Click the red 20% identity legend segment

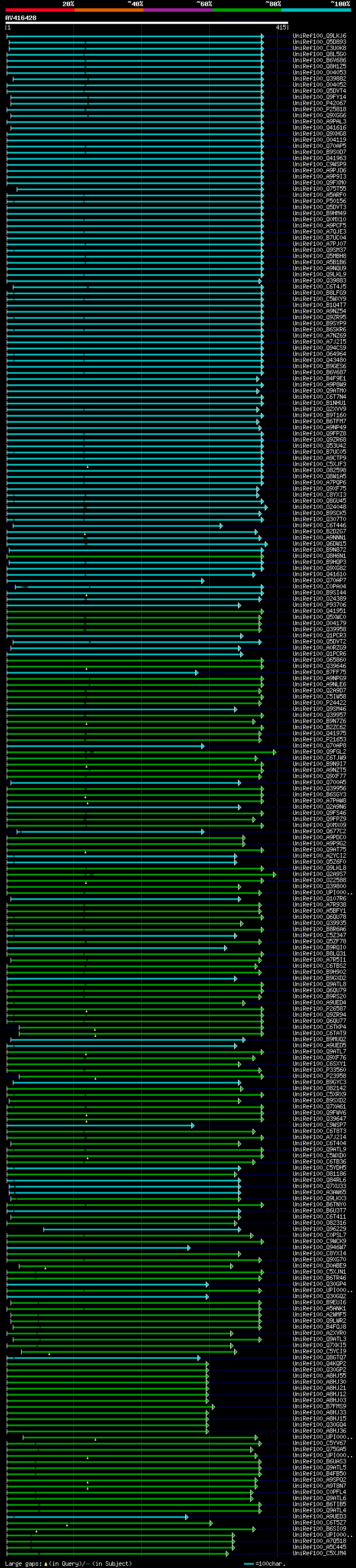pyautogui.click(x=39, y=10)
